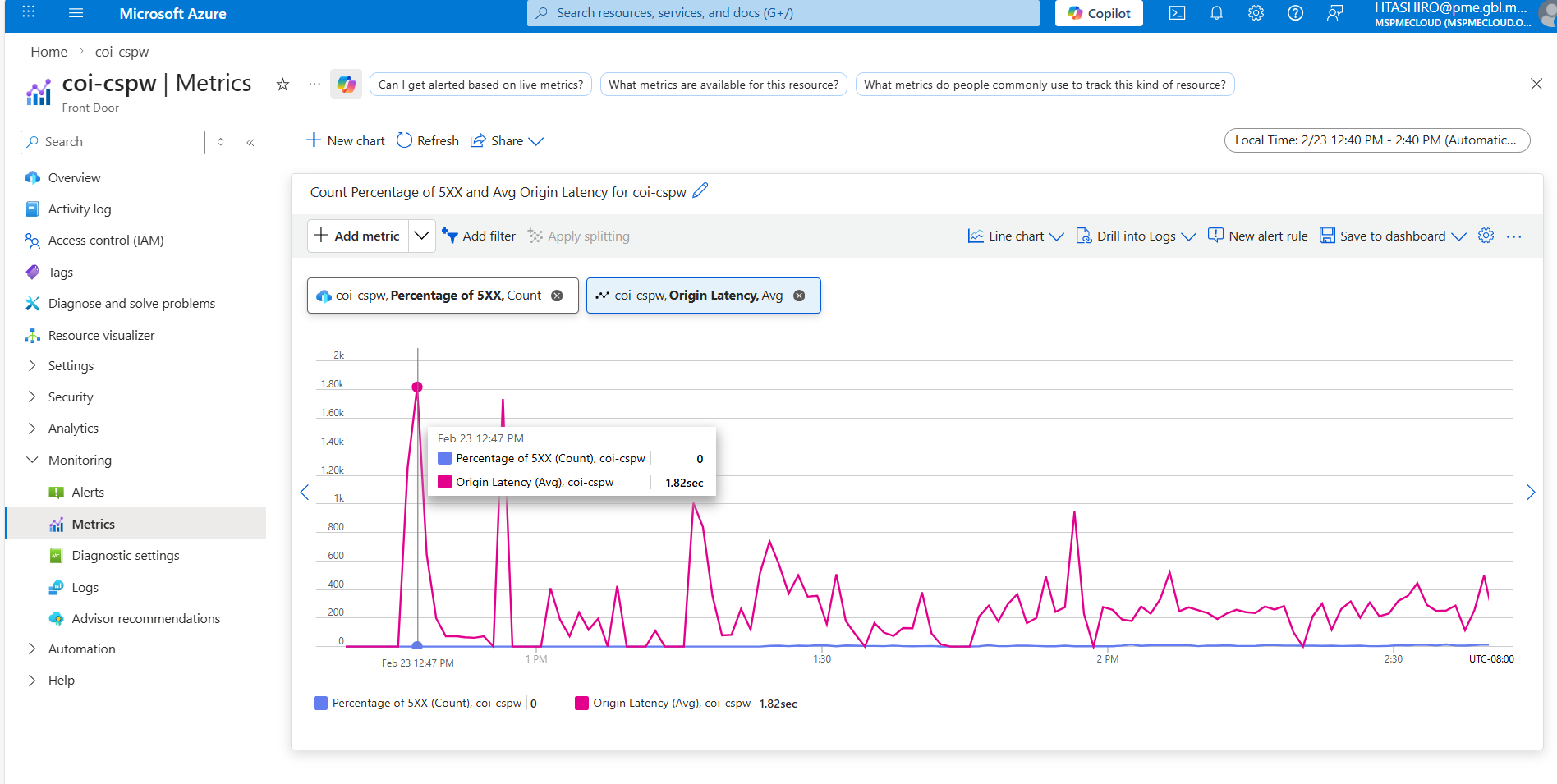This screenshot has height=784, width=1557.
Task: Ask 'Can I get alerted based on live metrics?'
Action: (x=480, y=85)
